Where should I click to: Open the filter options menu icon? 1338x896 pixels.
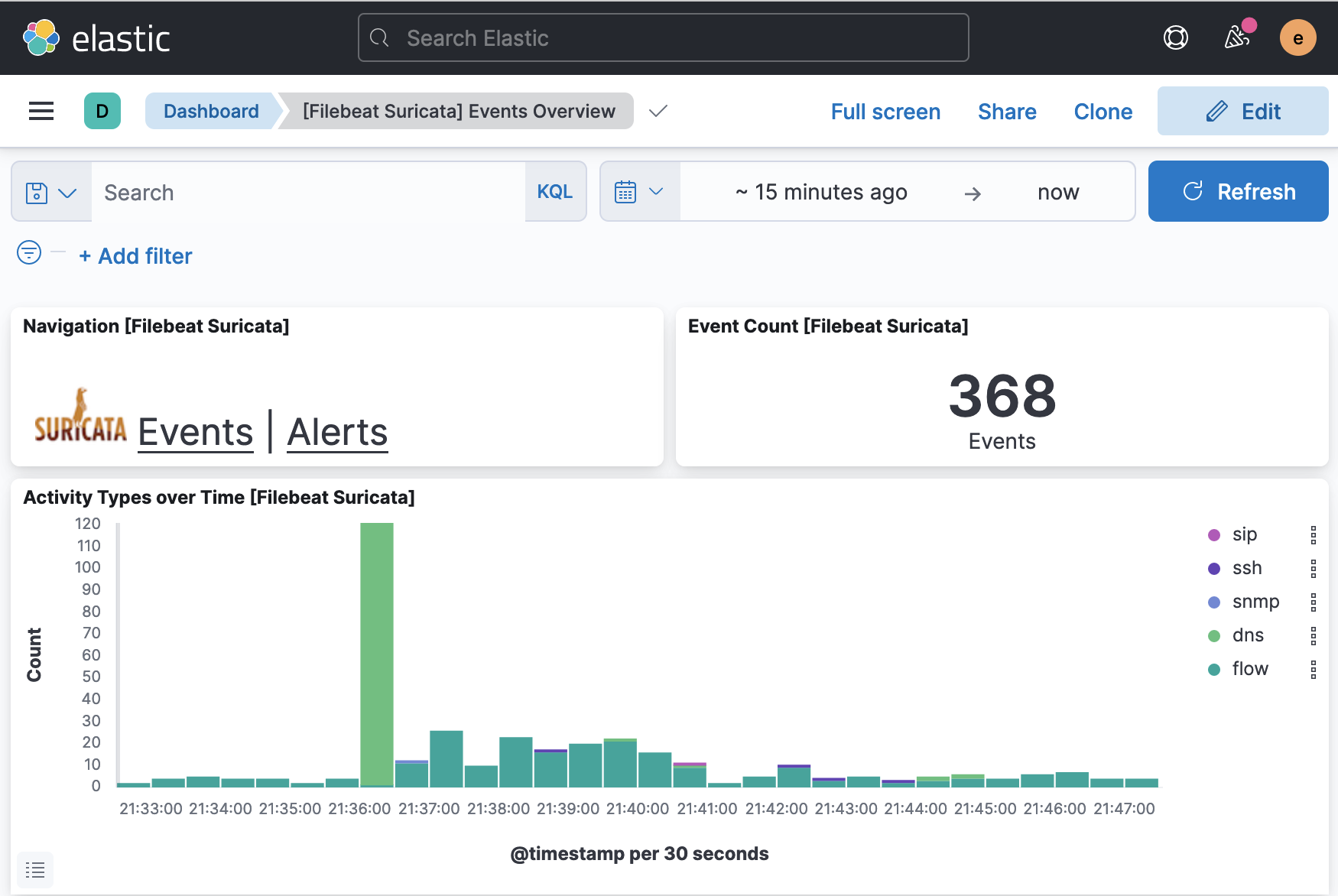point(29,252)
